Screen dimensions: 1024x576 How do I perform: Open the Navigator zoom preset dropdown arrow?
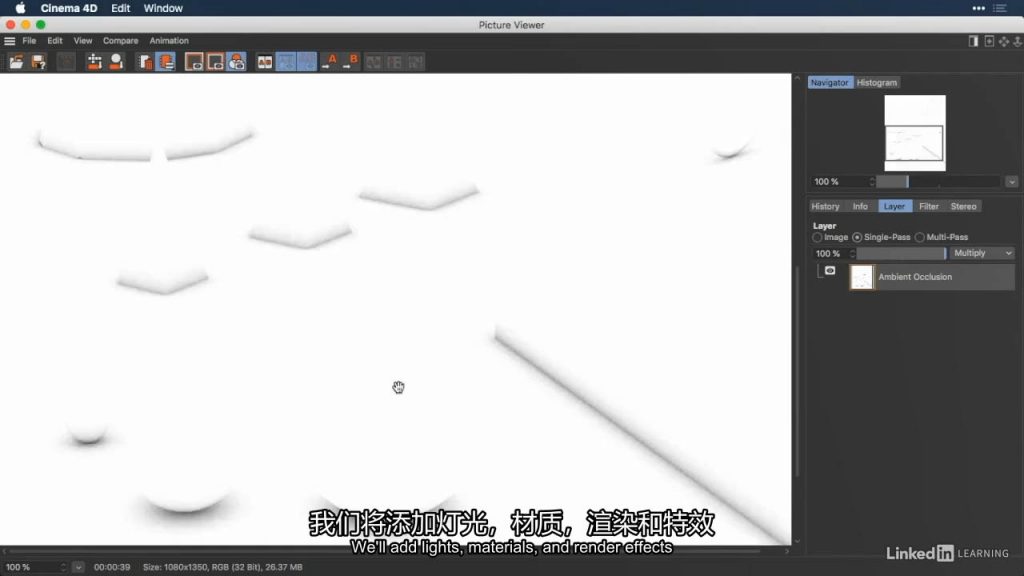[1012, 182]
